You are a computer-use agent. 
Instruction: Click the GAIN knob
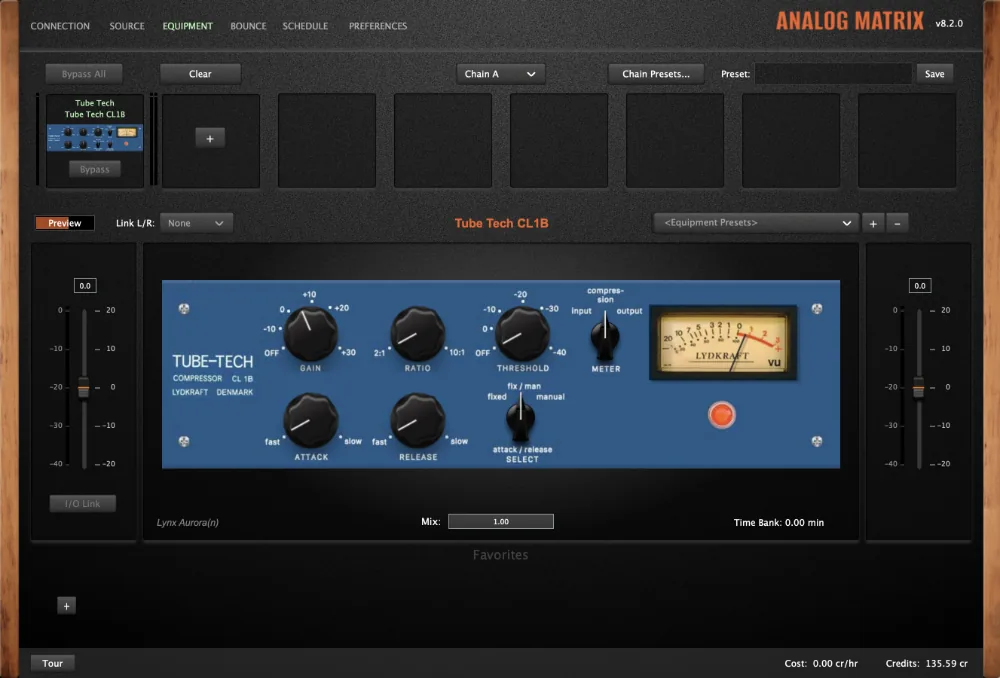coord(310,334)
